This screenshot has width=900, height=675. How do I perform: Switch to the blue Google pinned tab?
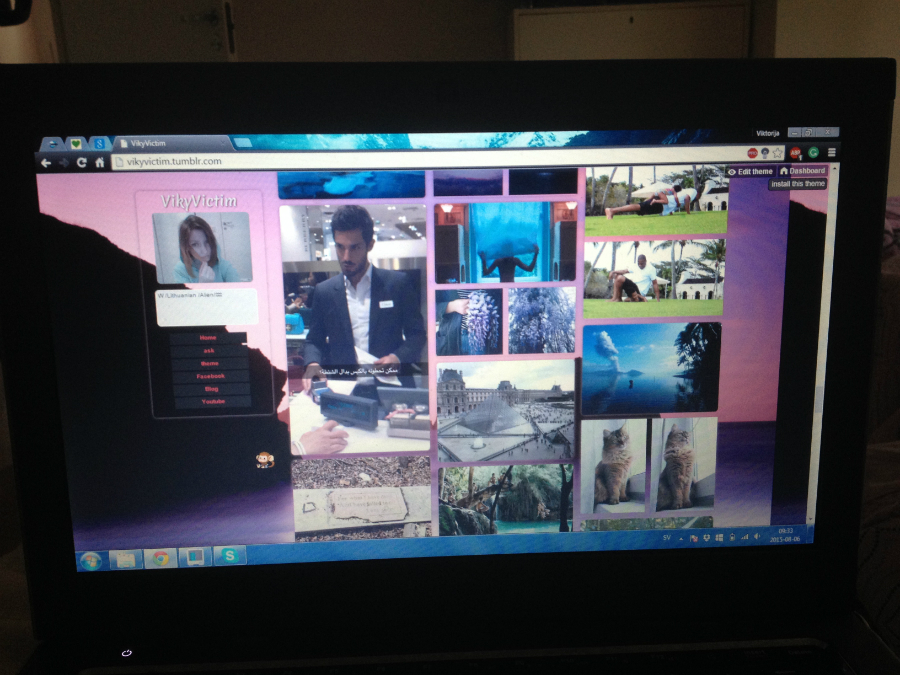click(x=99, y=143)
